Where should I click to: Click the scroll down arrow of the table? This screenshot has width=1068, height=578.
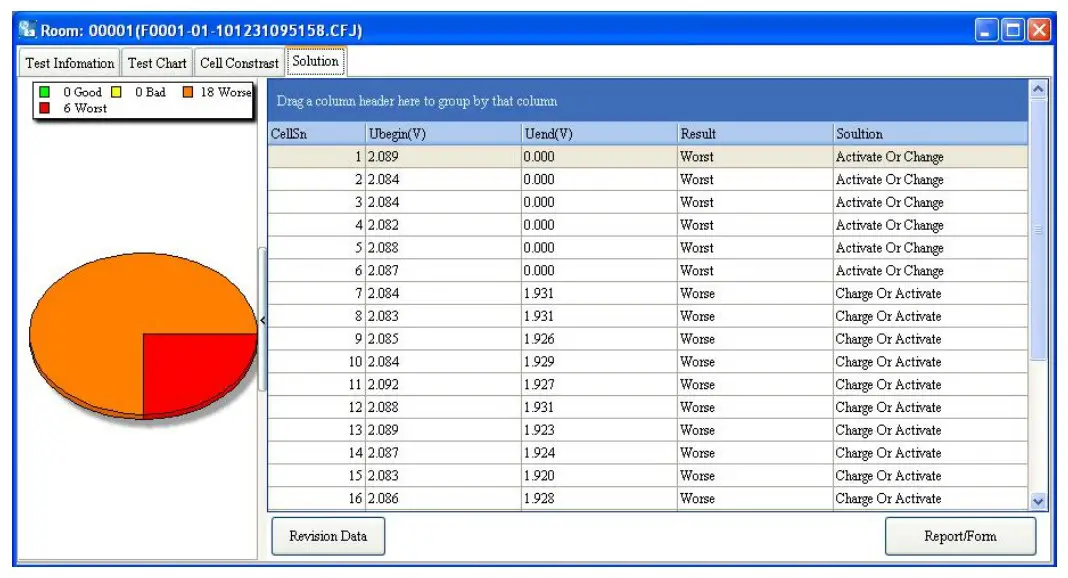pyautogui.click(x=1038, y=502)
